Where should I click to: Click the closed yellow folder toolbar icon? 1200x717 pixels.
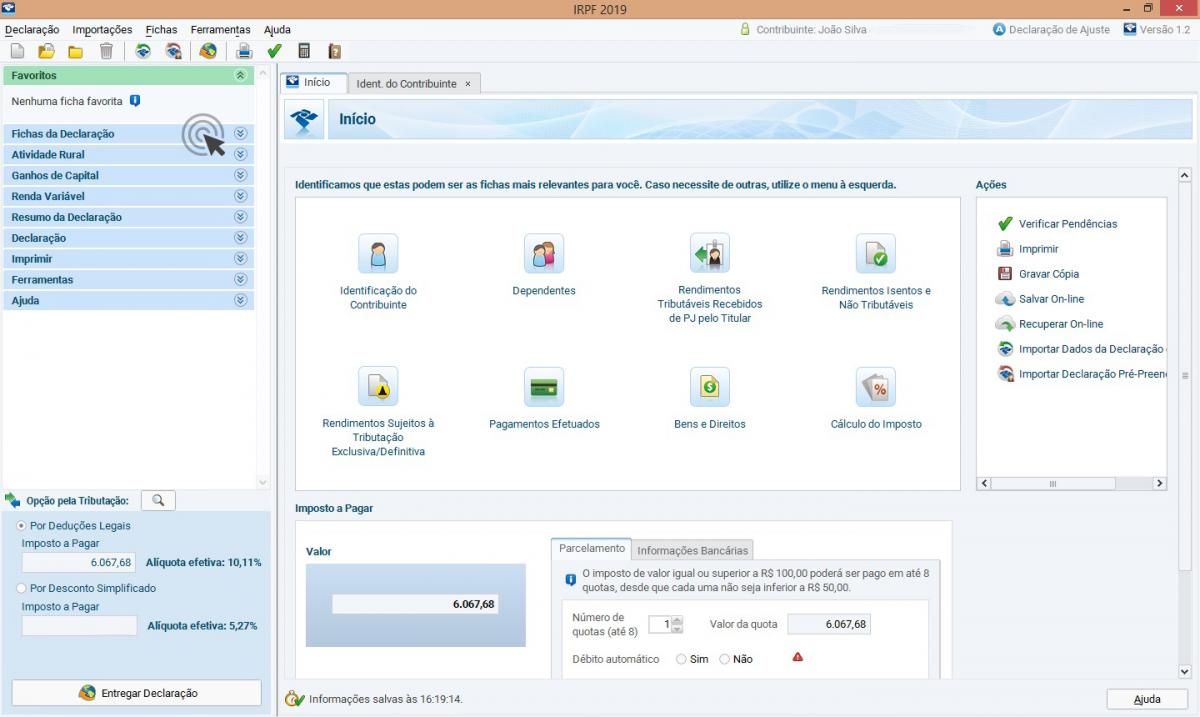(75, 51)
